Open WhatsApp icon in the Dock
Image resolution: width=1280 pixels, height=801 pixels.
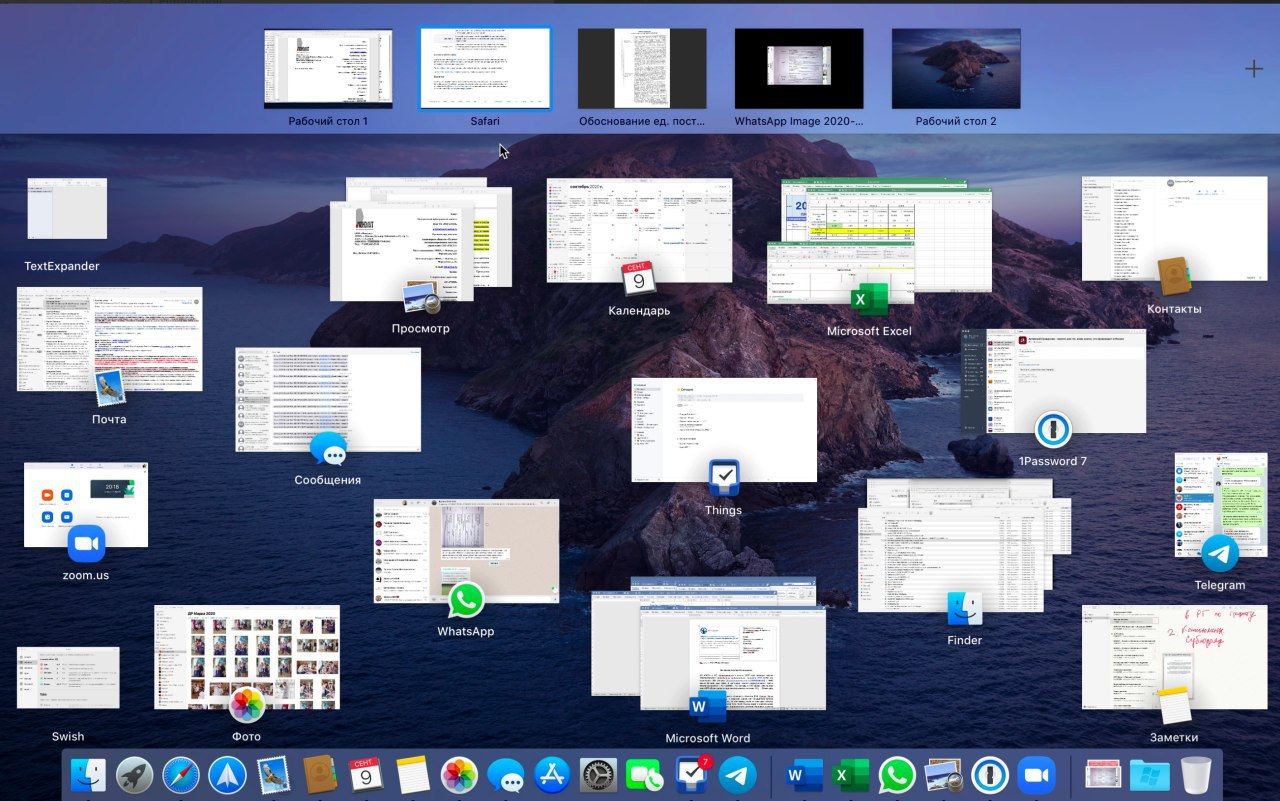click(897, 775)
